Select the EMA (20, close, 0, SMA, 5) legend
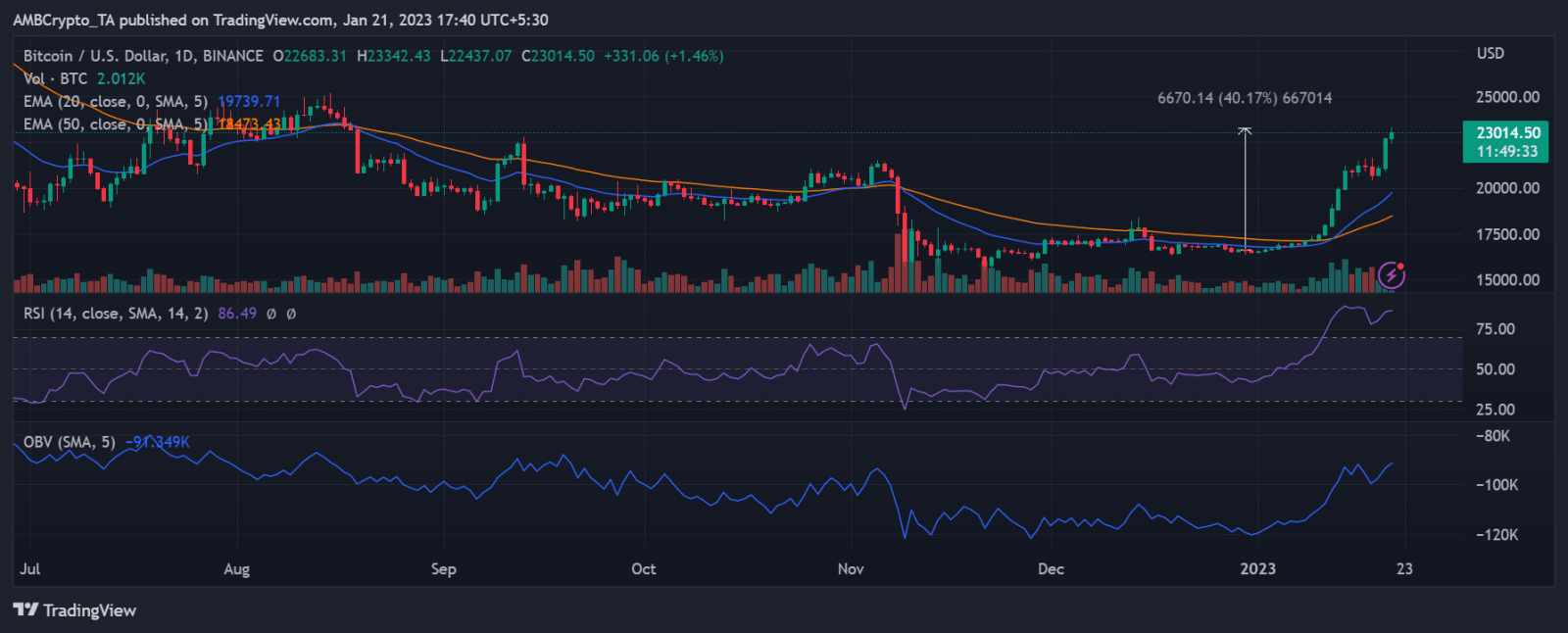The image size is (1568, 633). 116,101
